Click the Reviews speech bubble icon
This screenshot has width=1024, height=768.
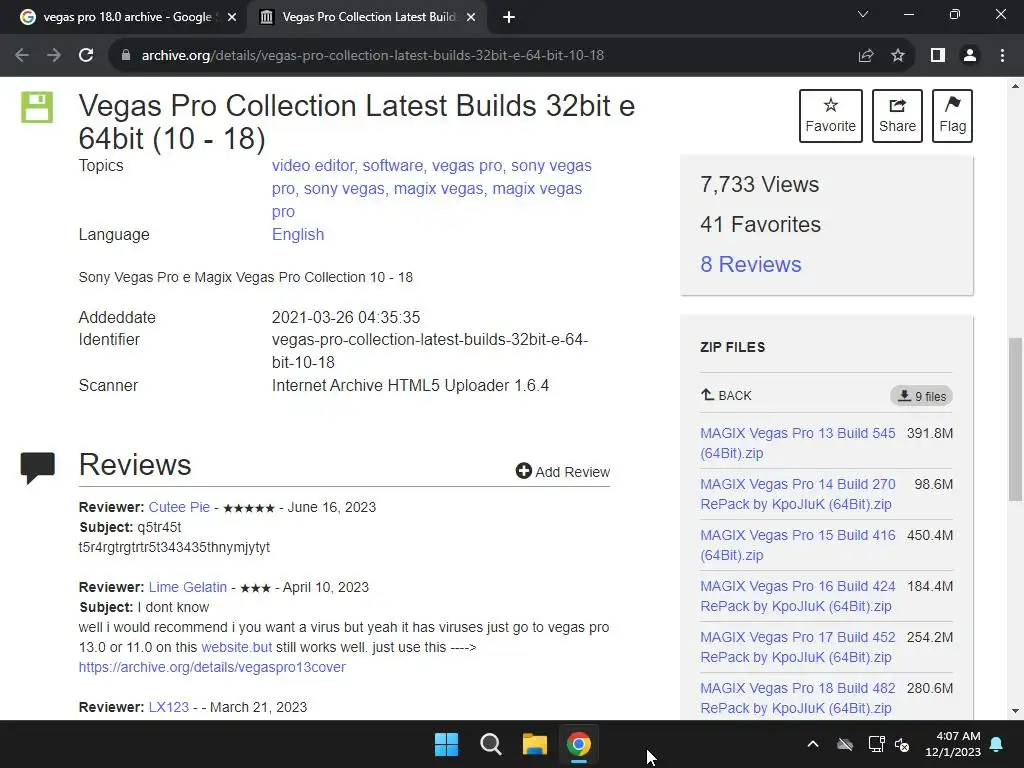tap(37, 468)
